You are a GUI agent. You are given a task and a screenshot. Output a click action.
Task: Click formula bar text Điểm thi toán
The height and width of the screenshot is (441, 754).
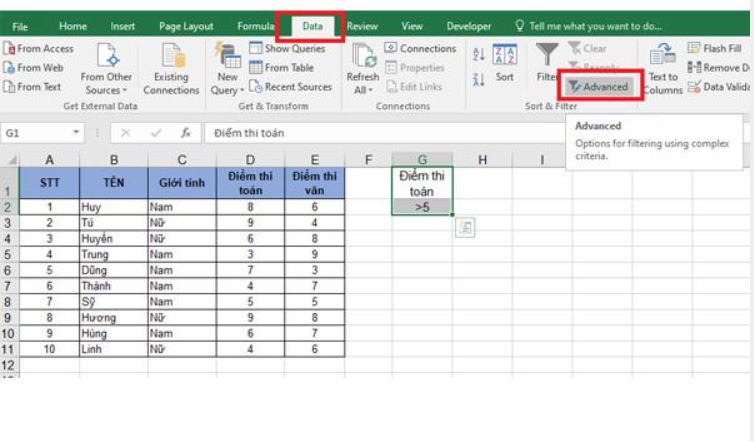[249, 133]
